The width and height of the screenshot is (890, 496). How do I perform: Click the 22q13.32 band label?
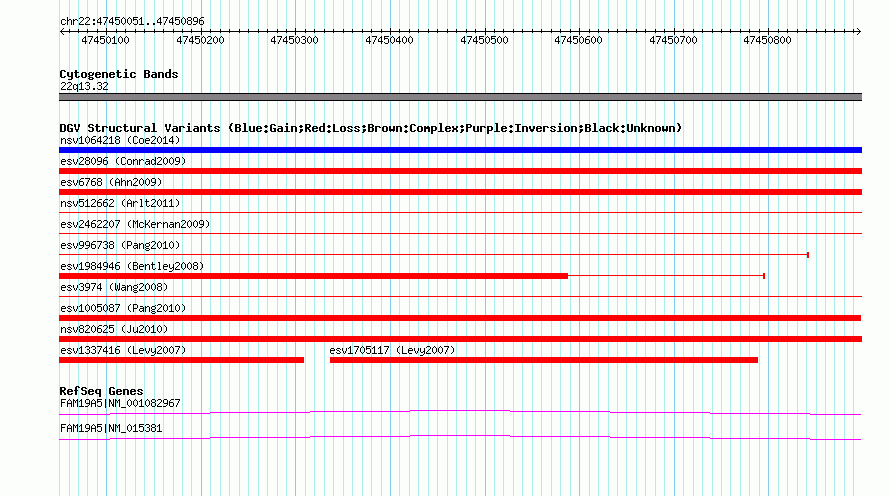[x=84, y=86]
